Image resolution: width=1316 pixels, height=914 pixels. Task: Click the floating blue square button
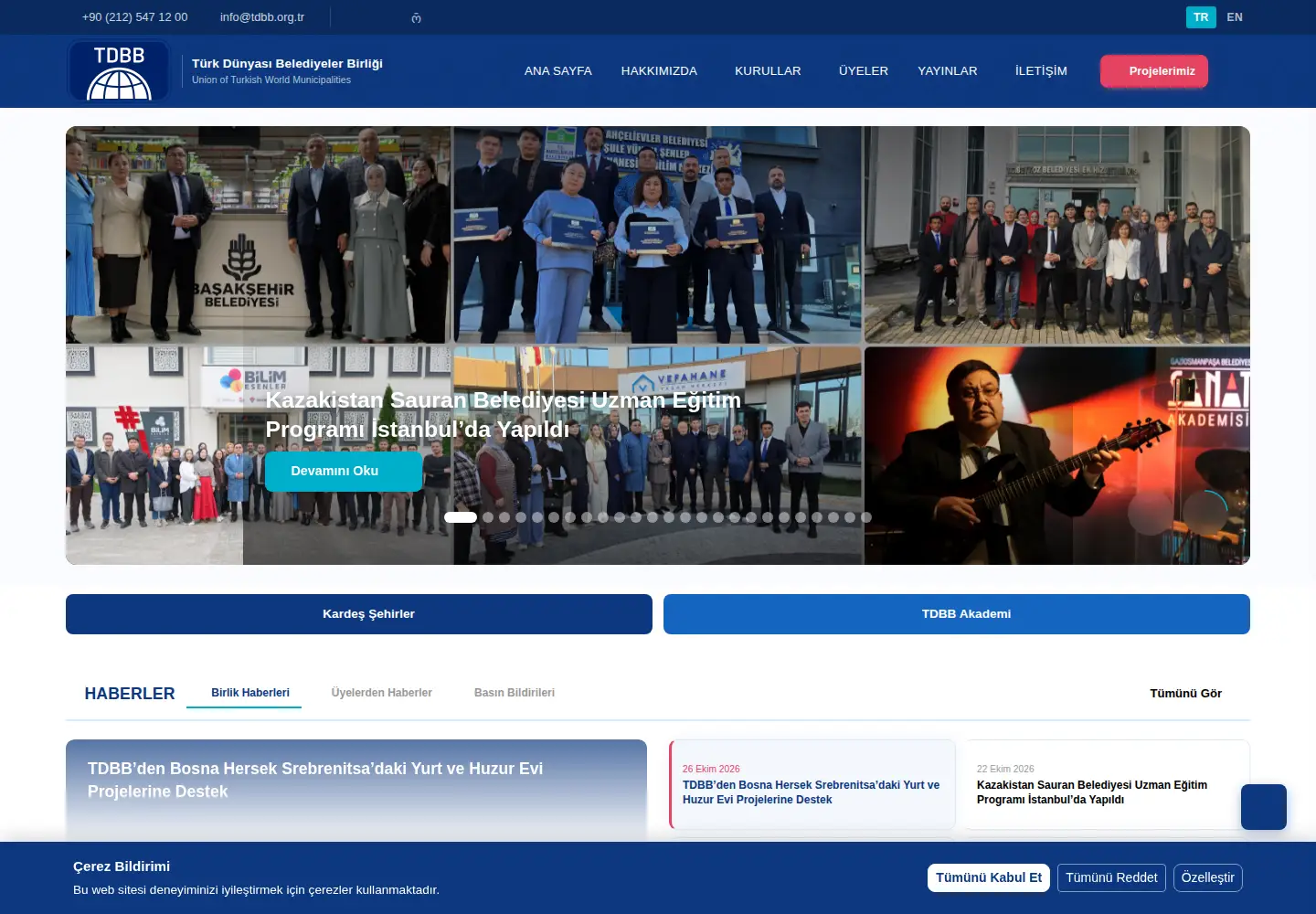[1264, 807]
